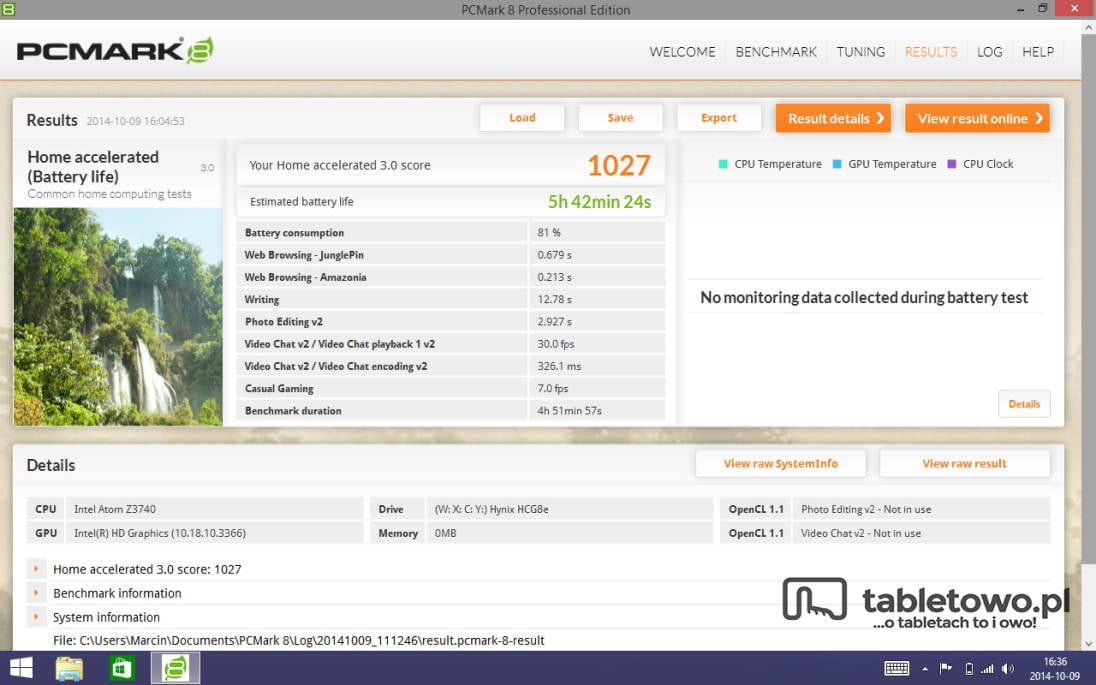Click Photo Editing v2 - Not in use
Screen dimensions: 1096x685
pos(866,509)
